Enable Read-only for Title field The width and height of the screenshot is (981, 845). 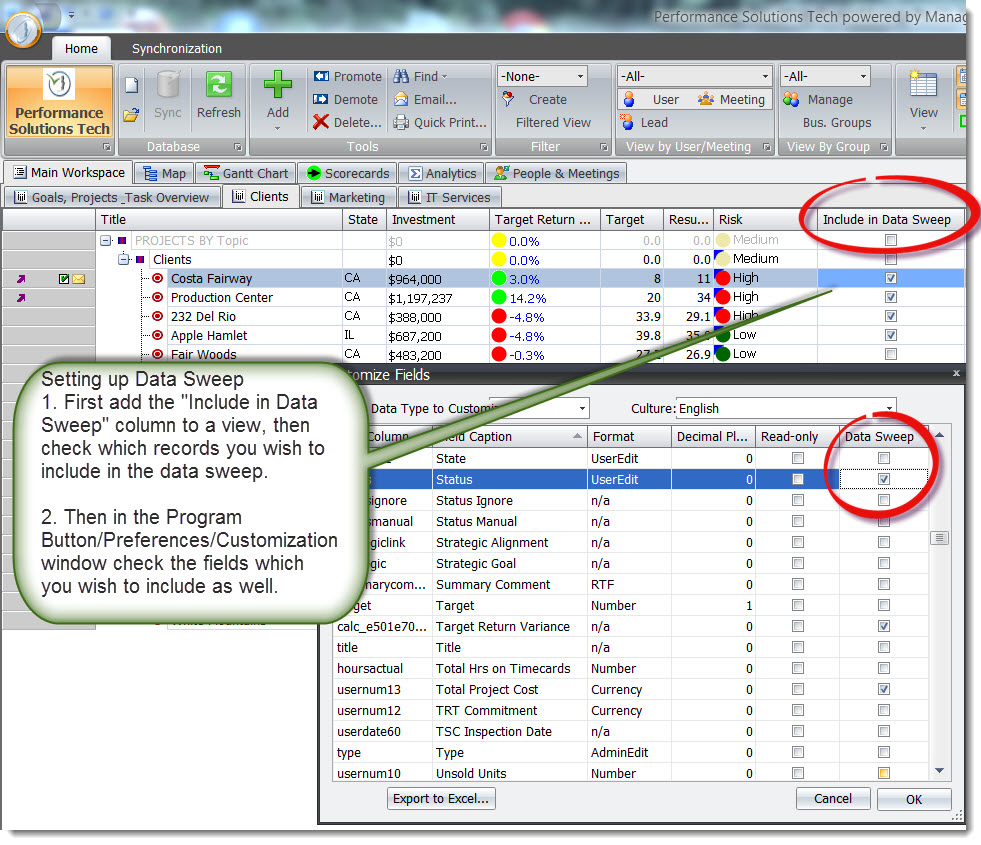pyautogui.click(x=798, y=647)
